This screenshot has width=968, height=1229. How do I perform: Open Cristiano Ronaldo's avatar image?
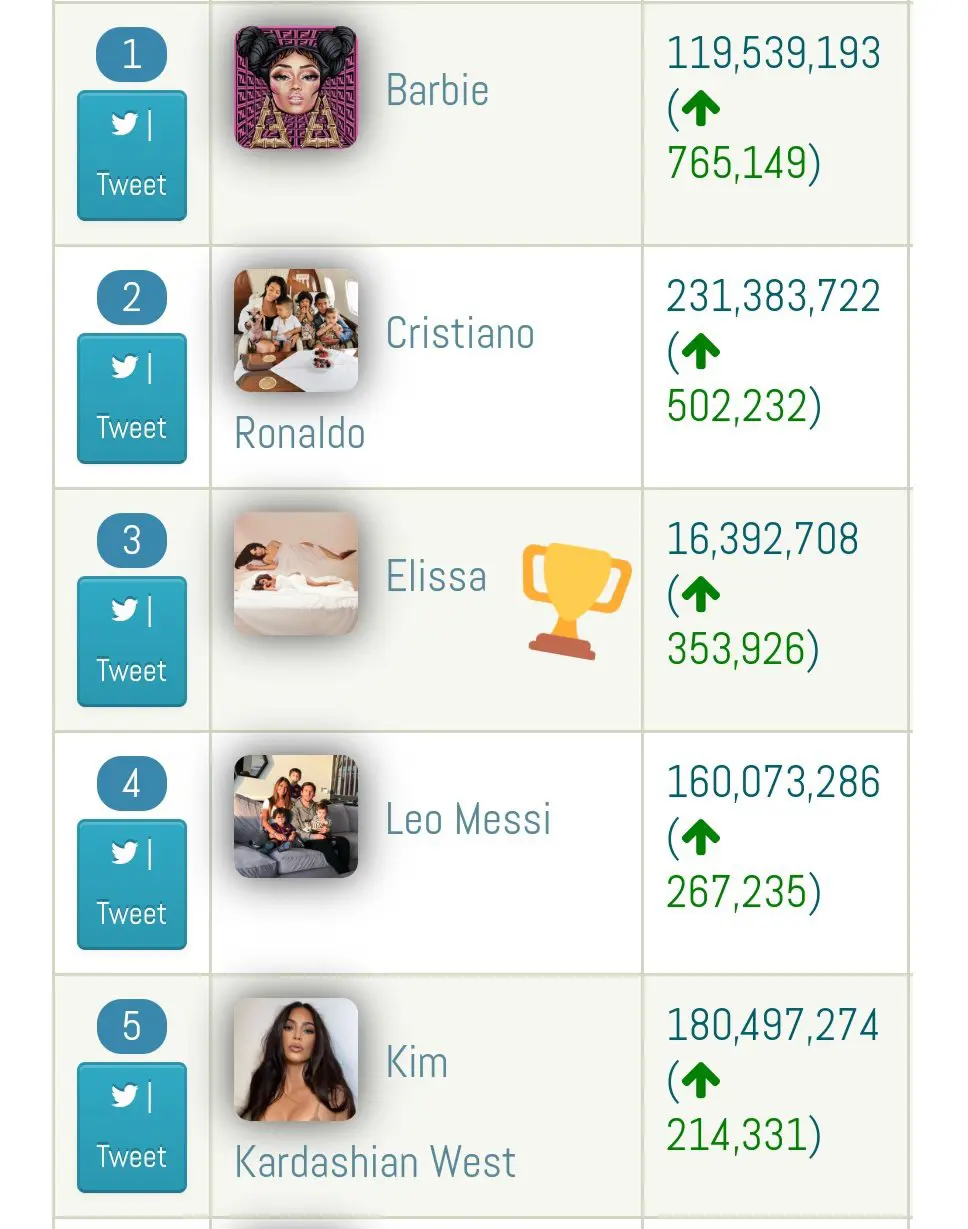pos(296,331)
